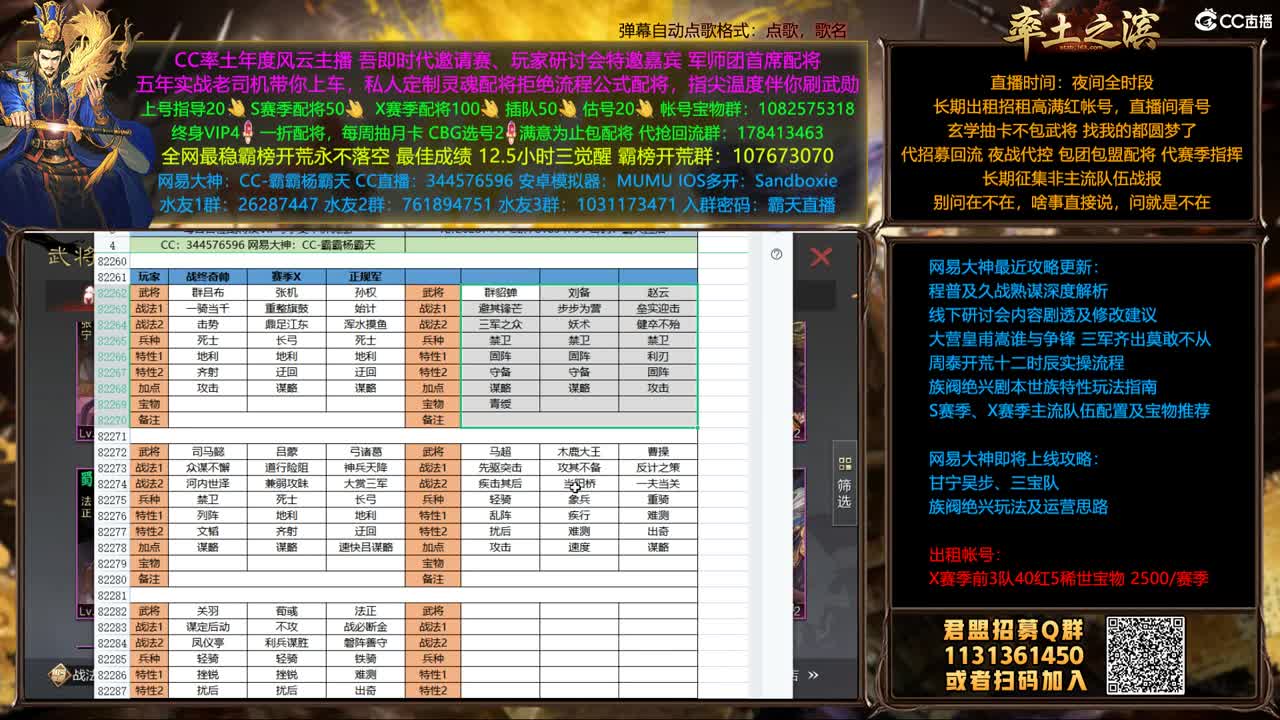Select cell 曹操
The image size is (1280, 720).
click(x=658, y=451)
